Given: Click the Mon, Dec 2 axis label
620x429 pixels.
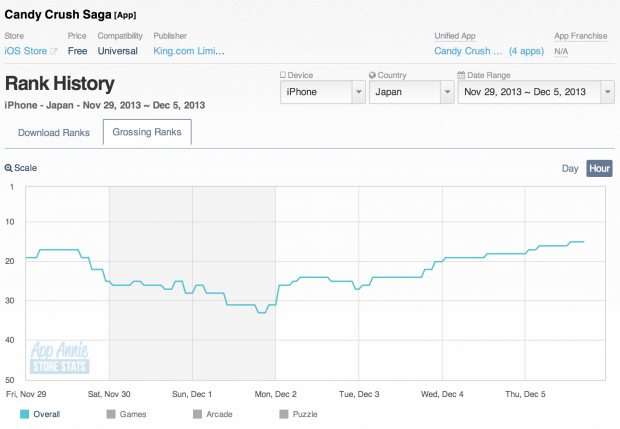Looking at the screenshot, I should [x=276, y=394].
